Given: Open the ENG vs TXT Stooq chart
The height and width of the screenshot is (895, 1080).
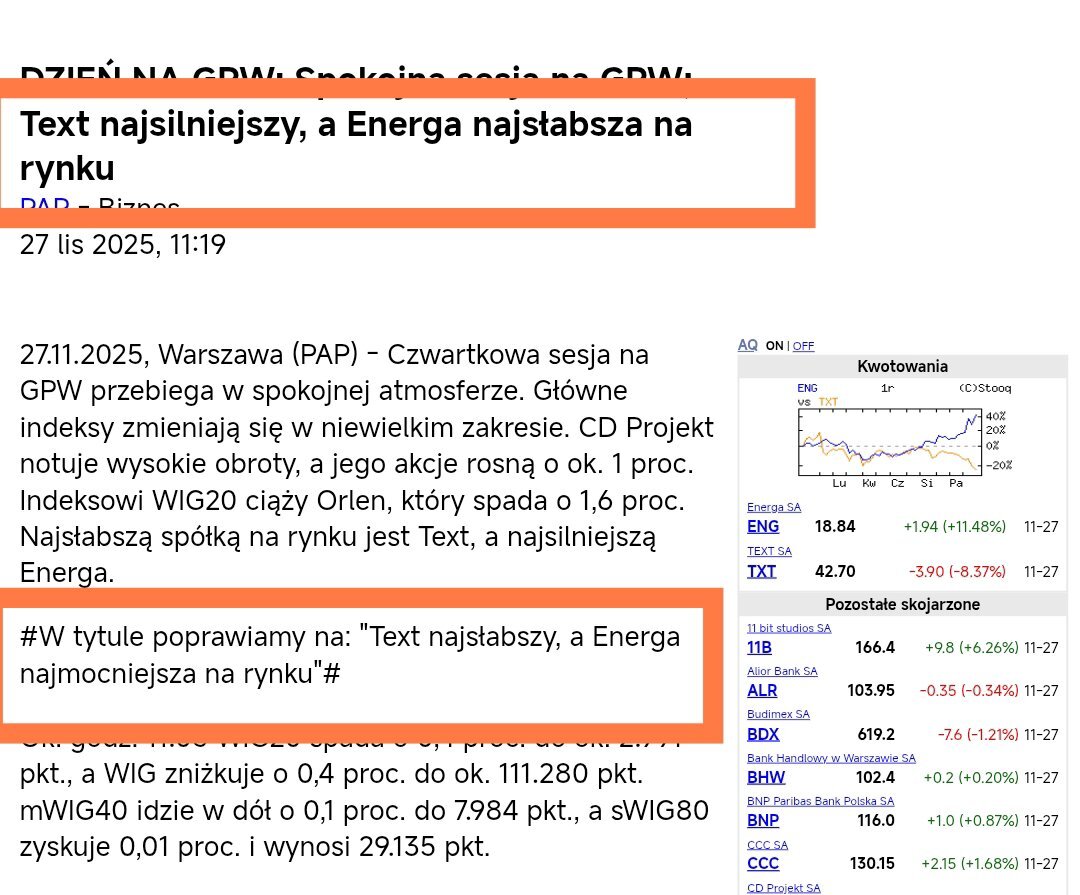Looking at the screenshot, I should coord(903,435).
